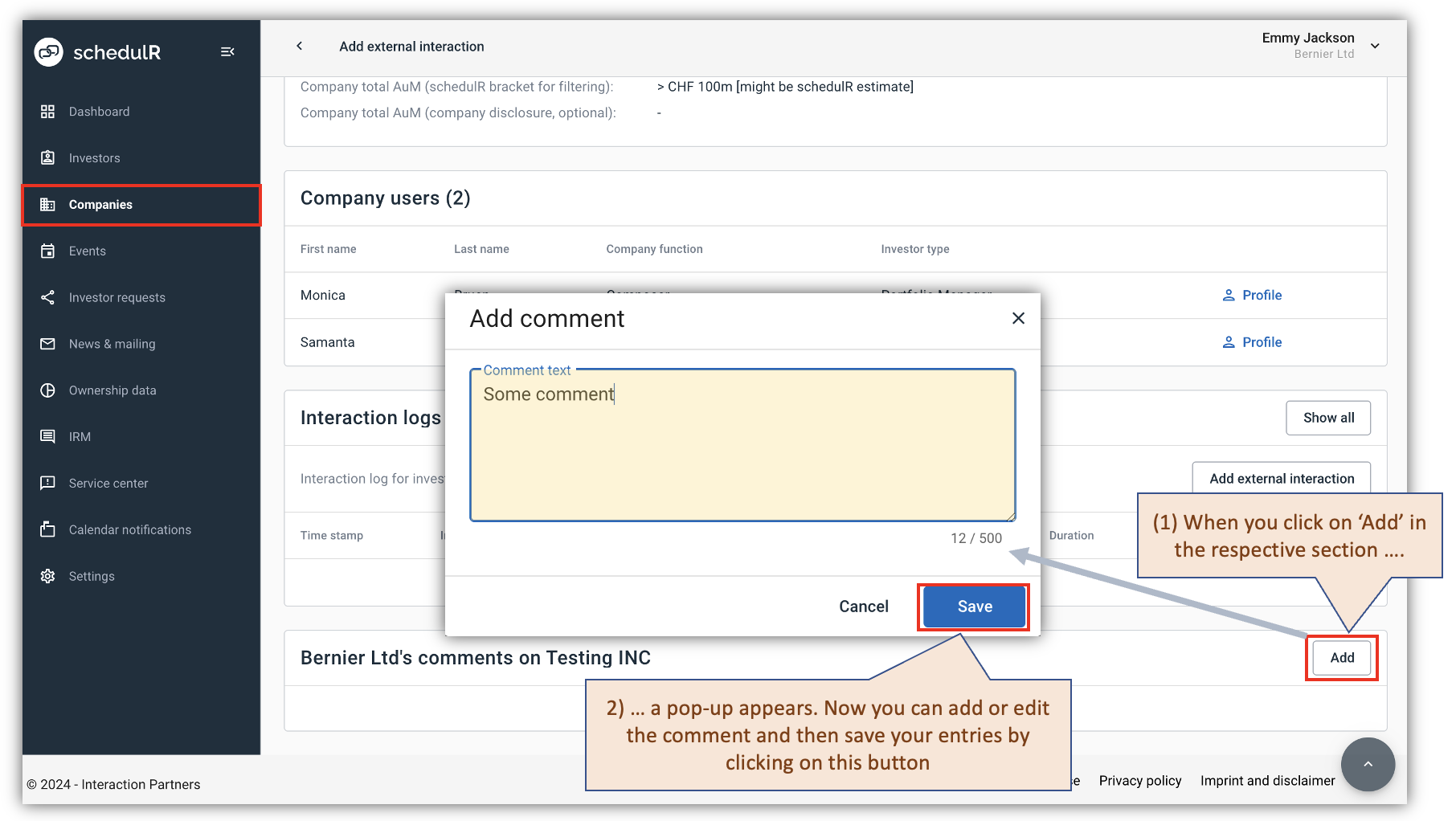Click the back chevron next to page title
Viewport: 1456px width, 821px height.
(x=299, y=46)
